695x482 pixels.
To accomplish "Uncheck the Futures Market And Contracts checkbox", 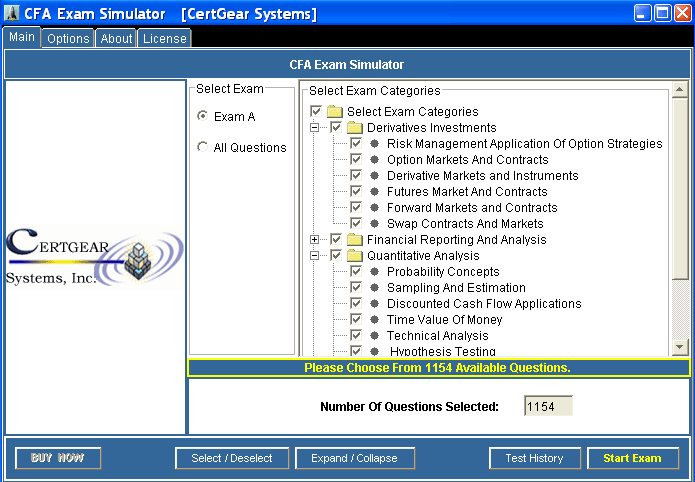I will (x=355, y=192).
